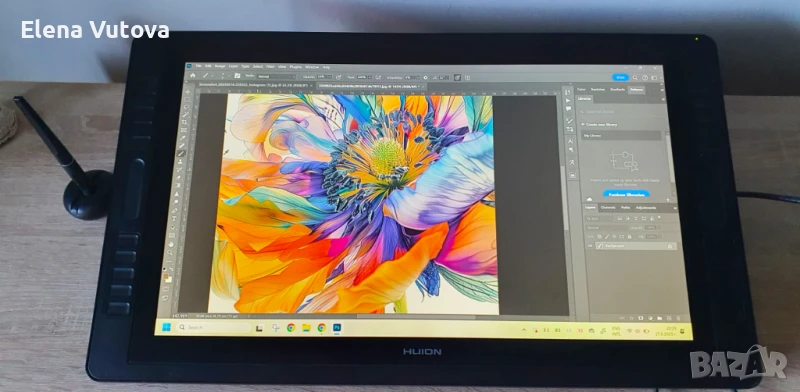This screenshot has height=392, width=800.
Task: Open the File menu
Action: tap(198, 65)
